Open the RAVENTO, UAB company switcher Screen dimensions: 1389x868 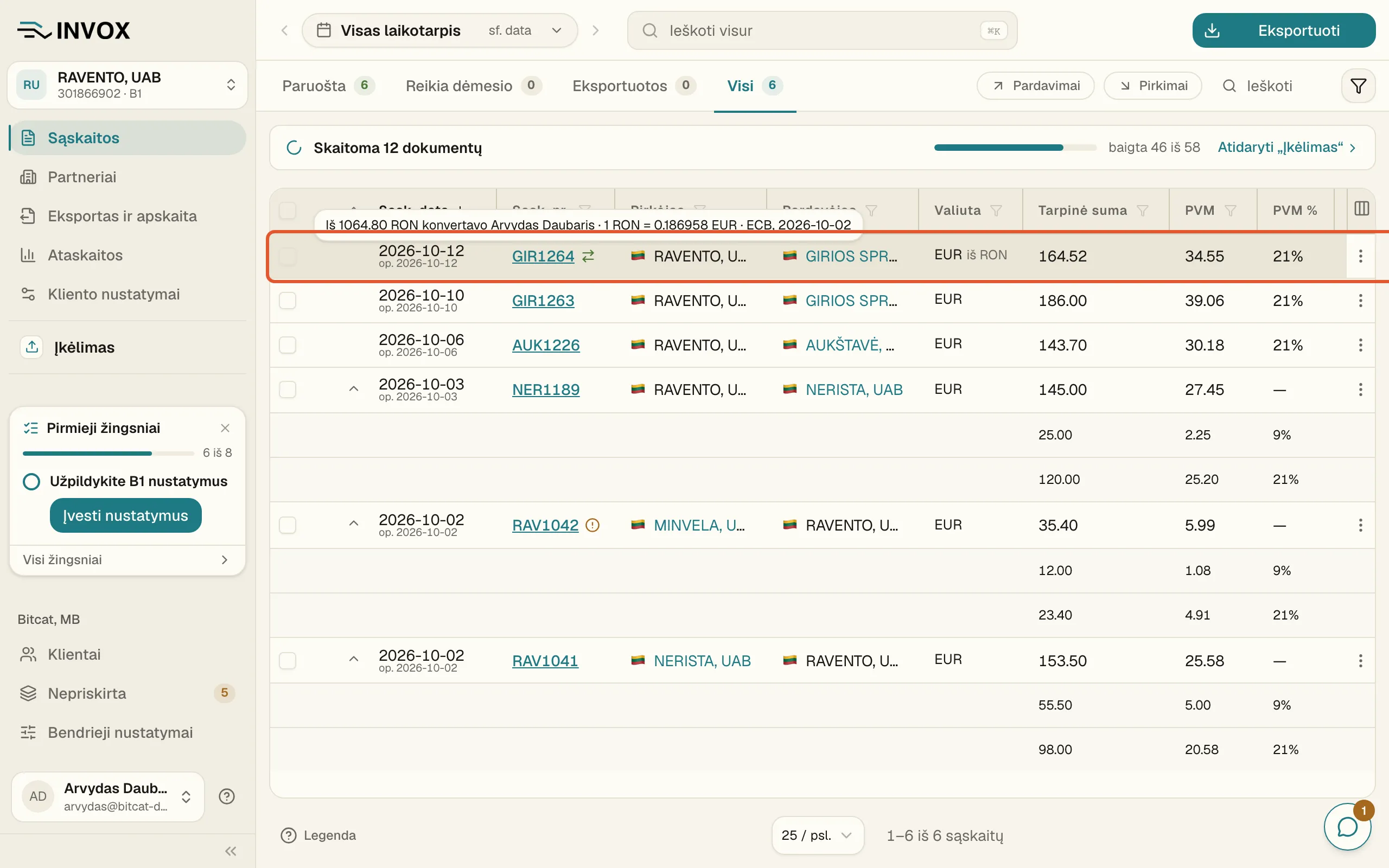128,85
